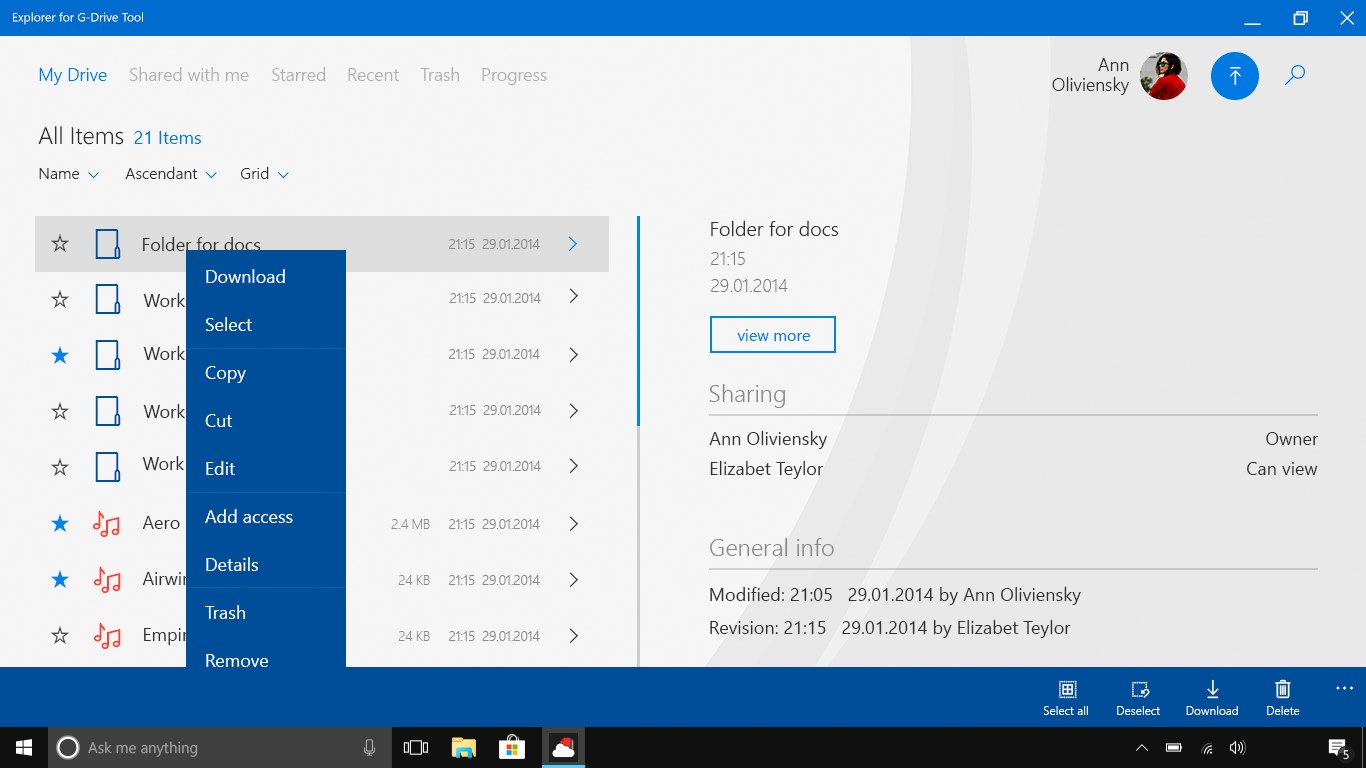
Task: Click the view more button
Action: pos(773,335)
